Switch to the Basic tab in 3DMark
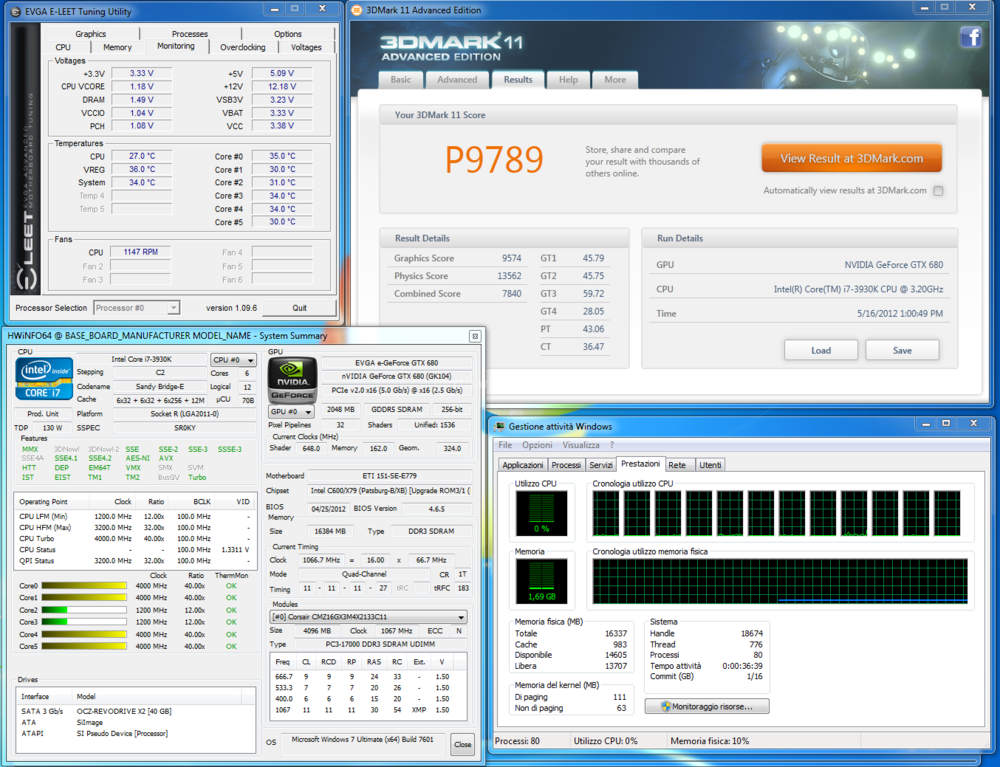The image size is (1000, 767). [401, 80]
